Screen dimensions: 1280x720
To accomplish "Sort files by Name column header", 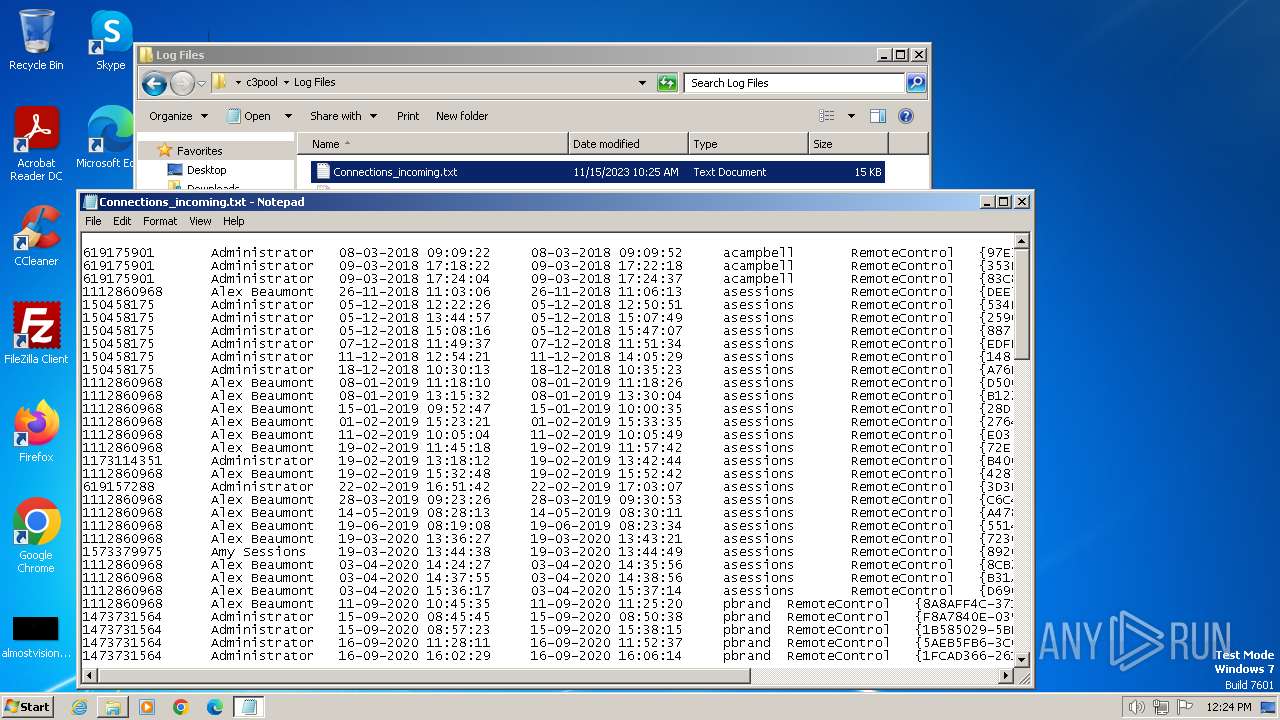I will [432, 144].
